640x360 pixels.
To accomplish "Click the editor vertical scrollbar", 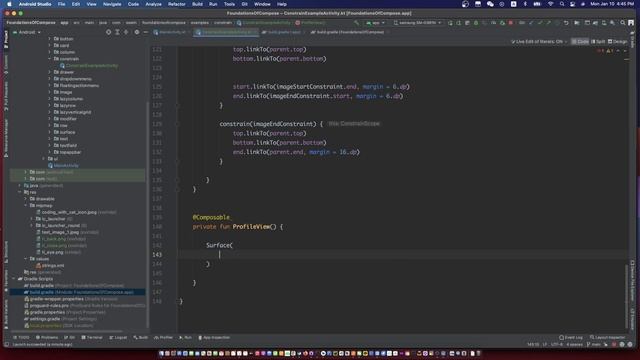I will click(627, 297).
